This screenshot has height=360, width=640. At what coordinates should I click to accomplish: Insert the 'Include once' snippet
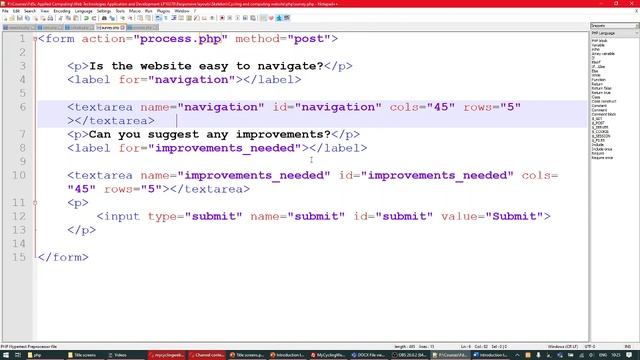(602, 149)
